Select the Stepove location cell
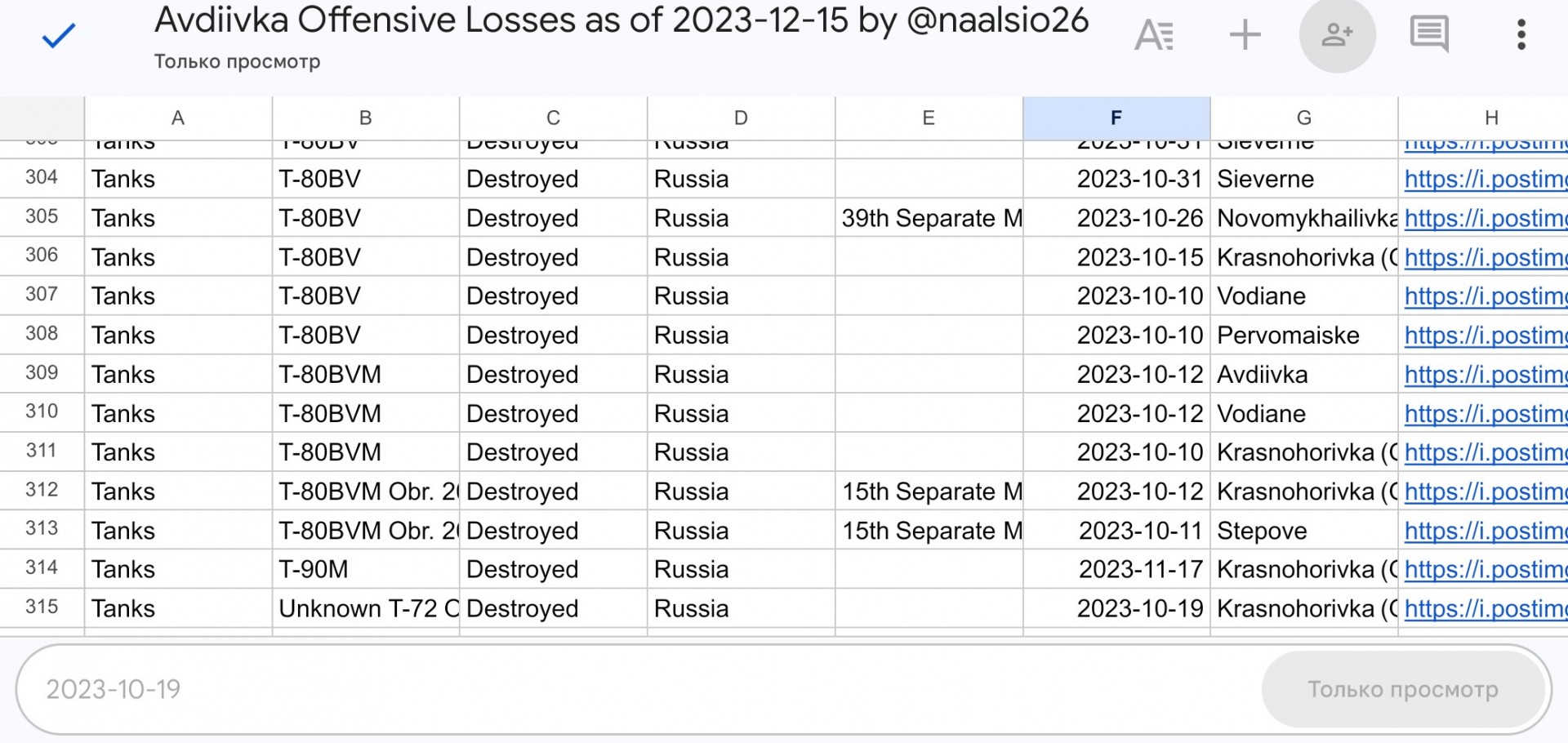 1304,531
